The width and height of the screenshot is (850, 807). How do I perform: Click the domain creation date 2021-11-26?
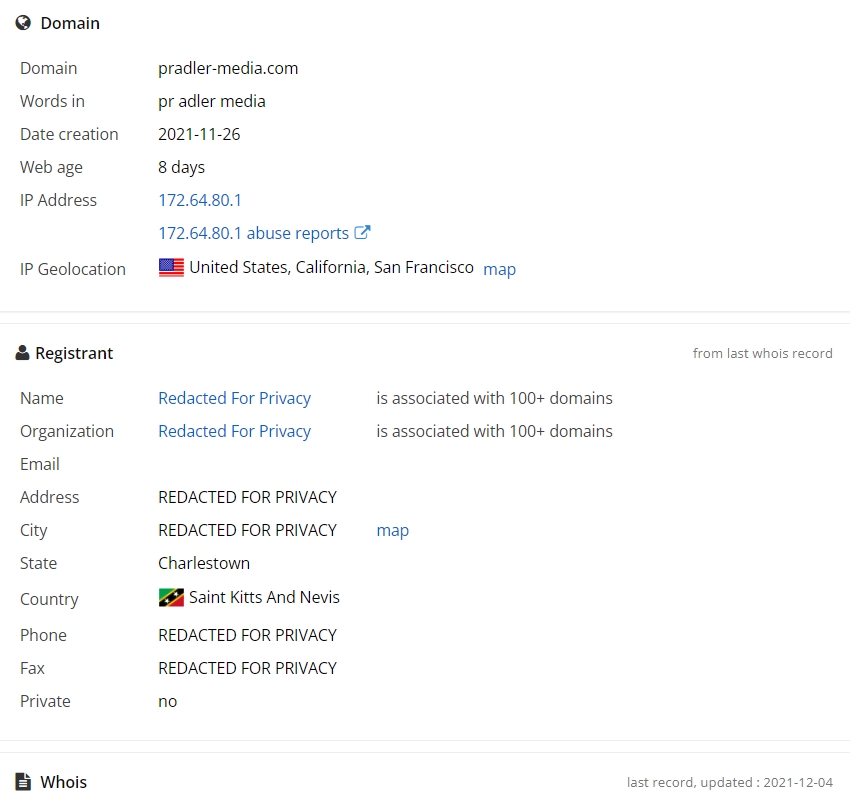tap(199, 134)
